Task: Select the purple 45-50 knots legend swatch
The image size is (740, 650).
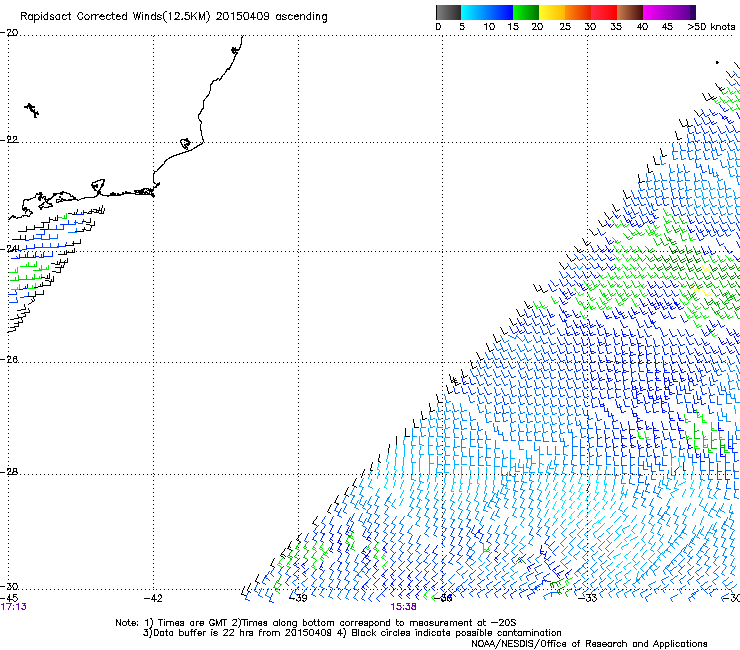Action: [682, 12]
